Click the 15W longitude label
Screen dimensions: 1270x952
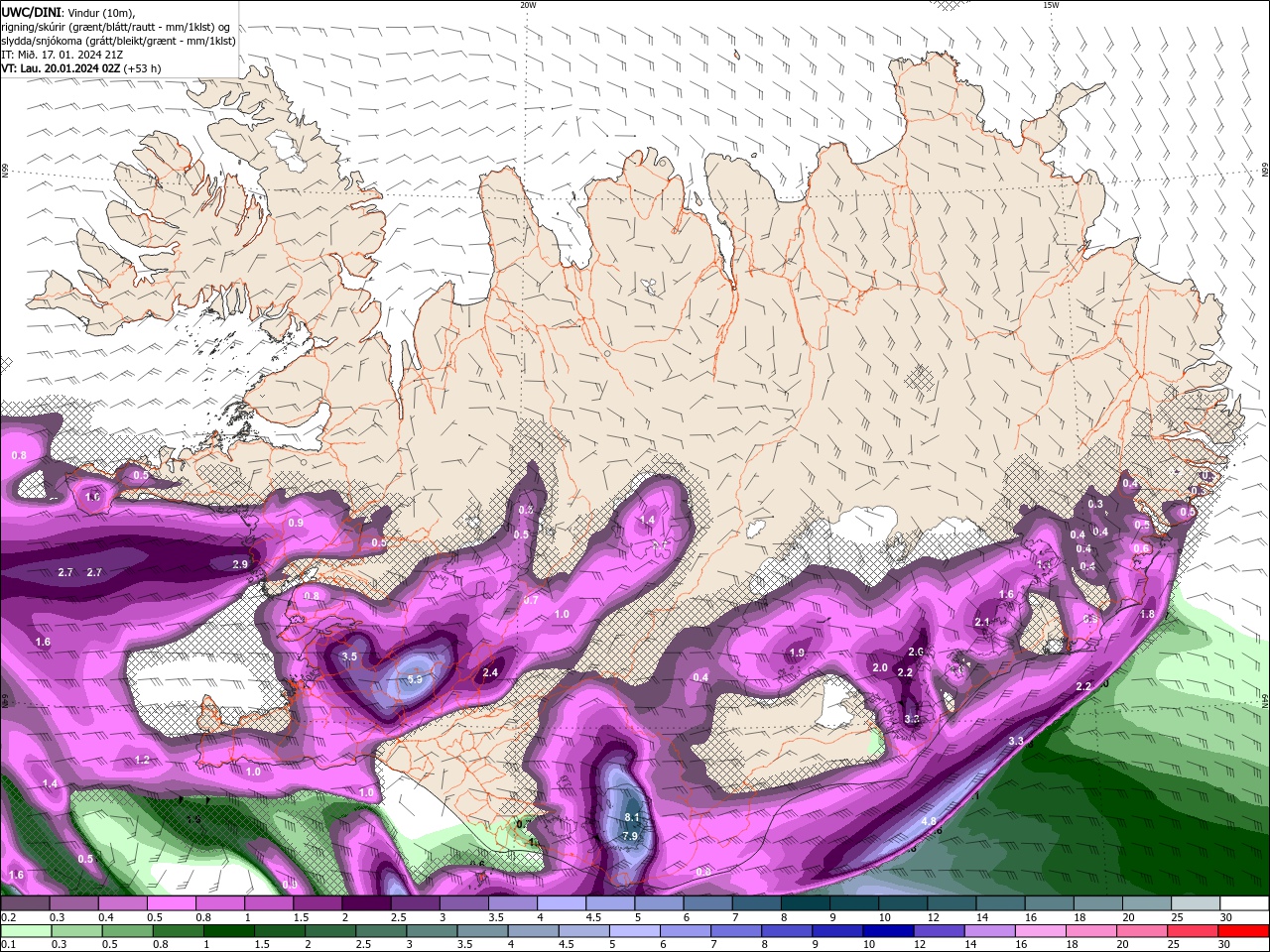click(x=1051, y=5)
